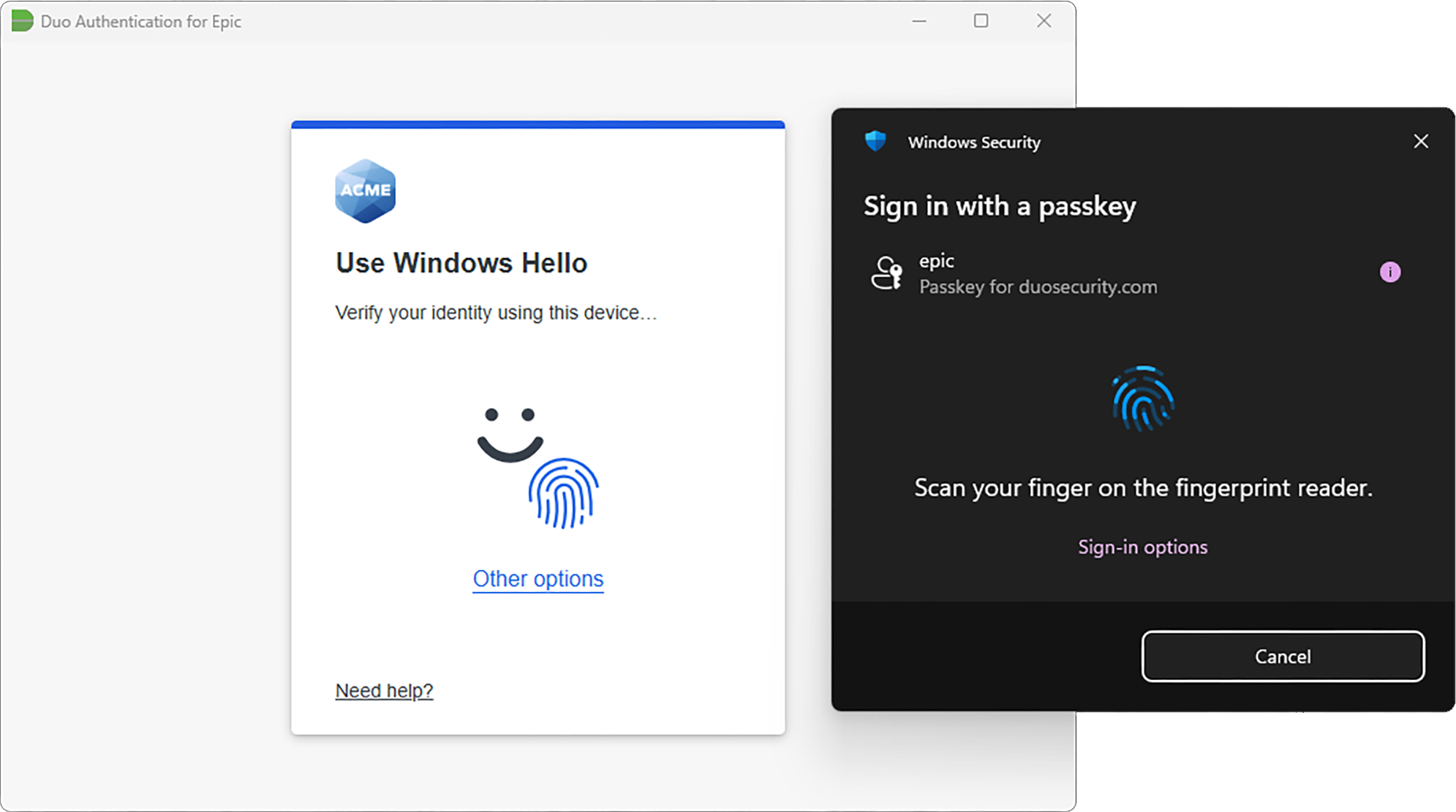Select the passkey key icon next to epic
The width and height of the screenshot is (1456, 812).
coord(886,272)
